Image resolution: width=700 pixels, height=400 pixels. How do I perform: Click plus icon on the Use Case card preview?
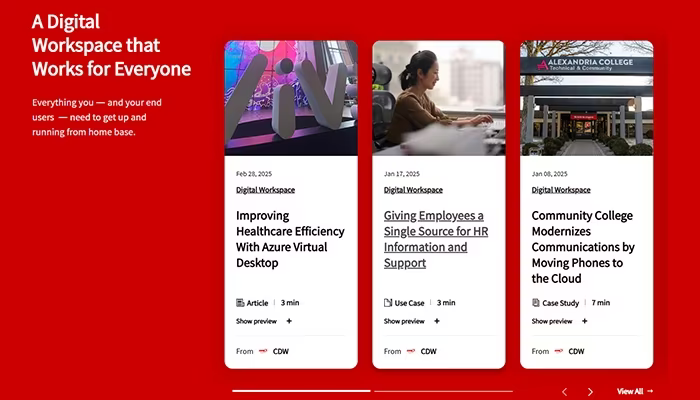coord(437,321)
